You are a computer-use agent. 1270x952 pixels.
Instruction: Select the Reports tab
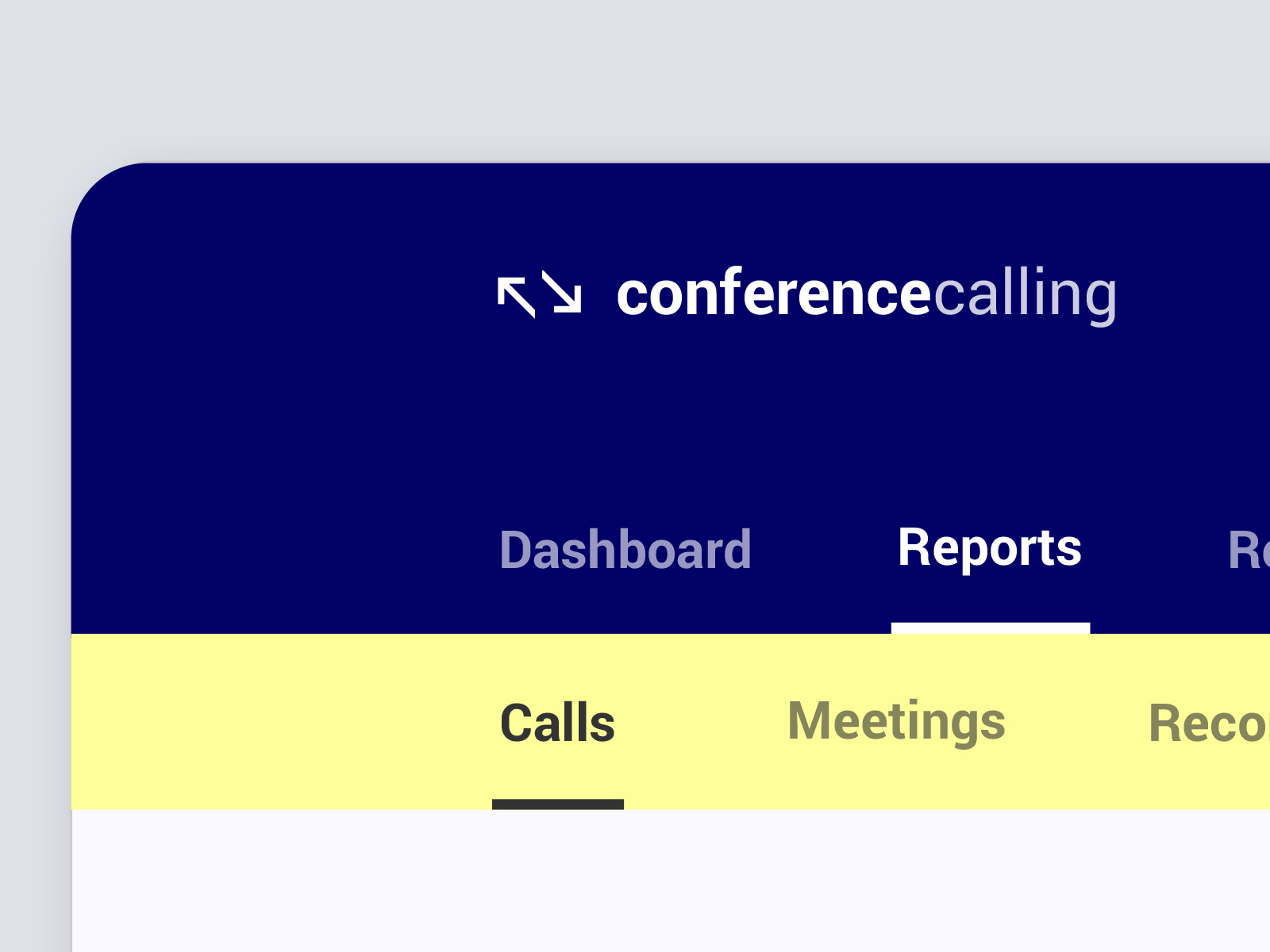point(990,549)
